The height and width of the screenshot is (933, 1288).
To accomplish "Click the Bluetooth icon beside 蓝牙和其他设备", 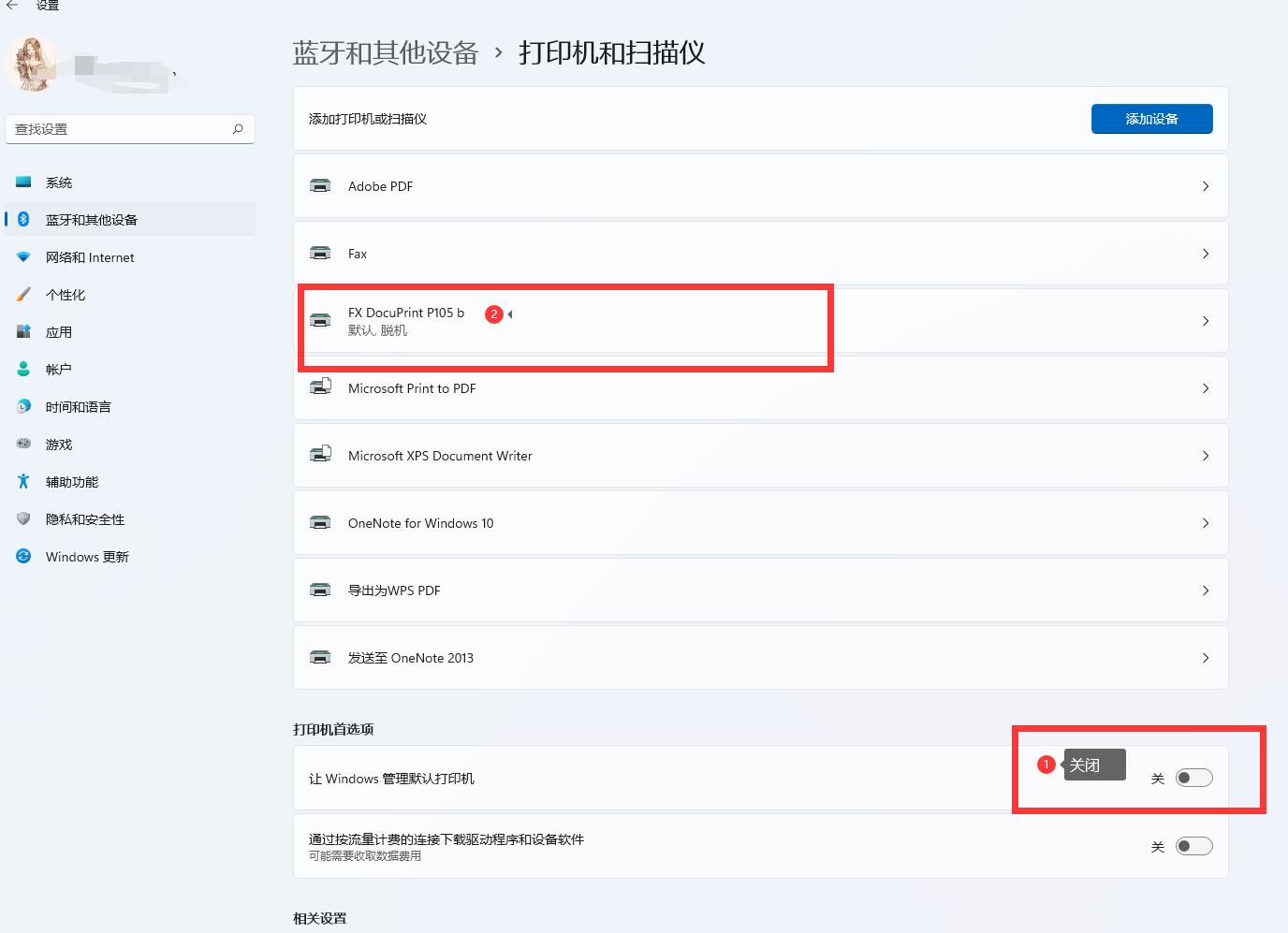I will (23, 219).
